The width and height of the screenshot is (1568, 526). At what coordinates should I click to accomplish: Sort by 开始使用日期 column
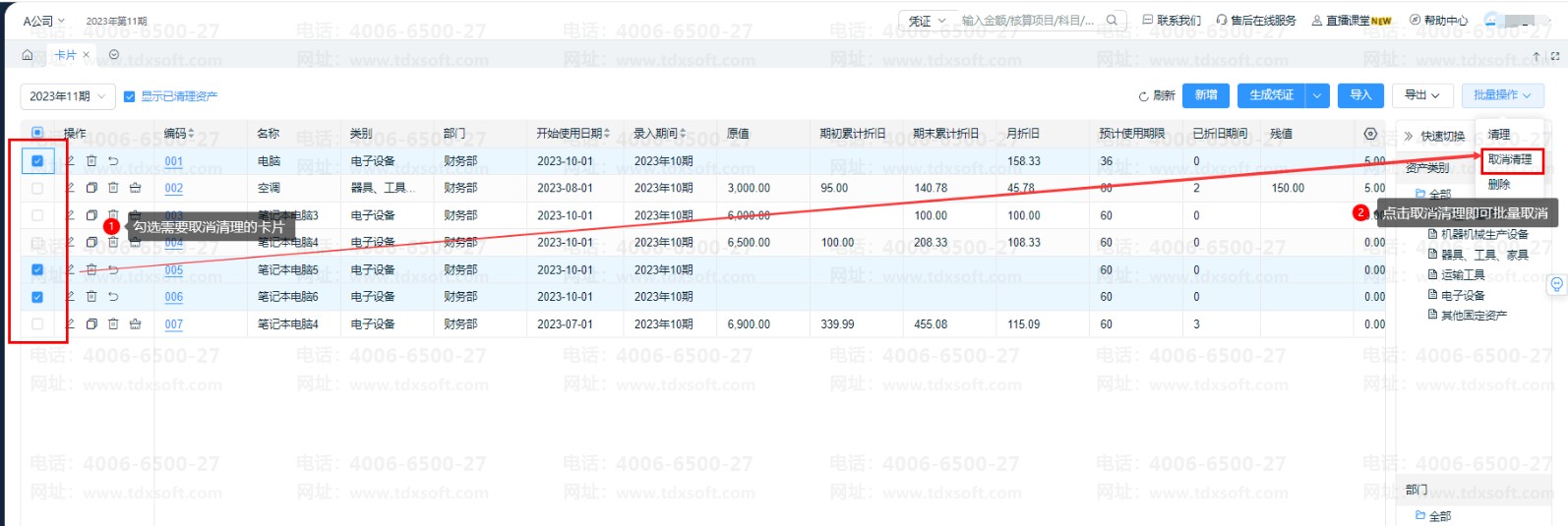click(x=606, y=133)
